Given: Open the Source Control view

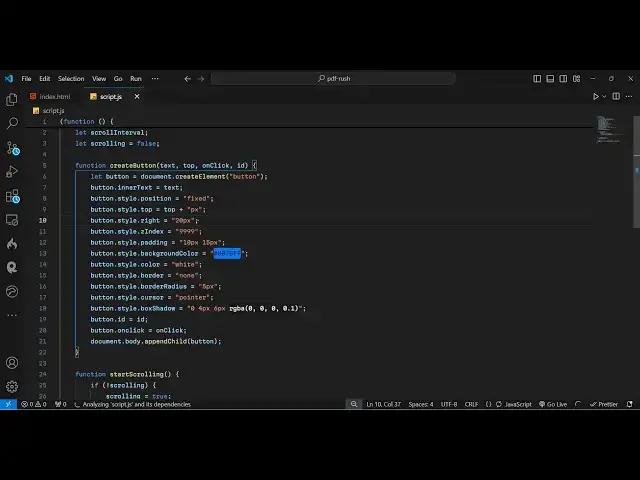Looking at the screenshot, I should [12, 148].
